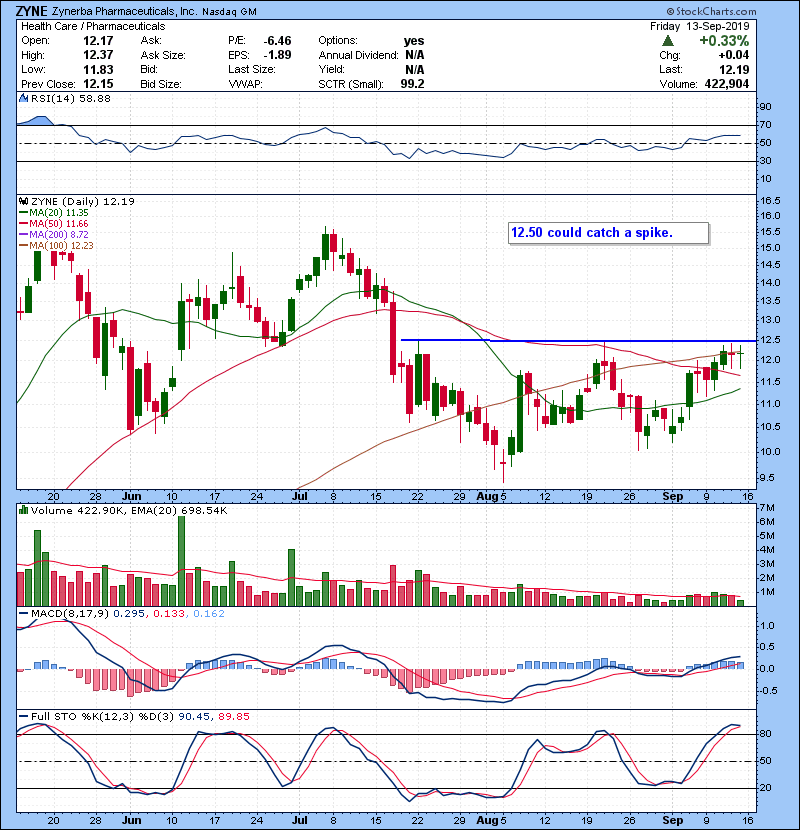Click the volume bars icon beside Volume label
The image size is (800, 830).
(x=23, y=510)
